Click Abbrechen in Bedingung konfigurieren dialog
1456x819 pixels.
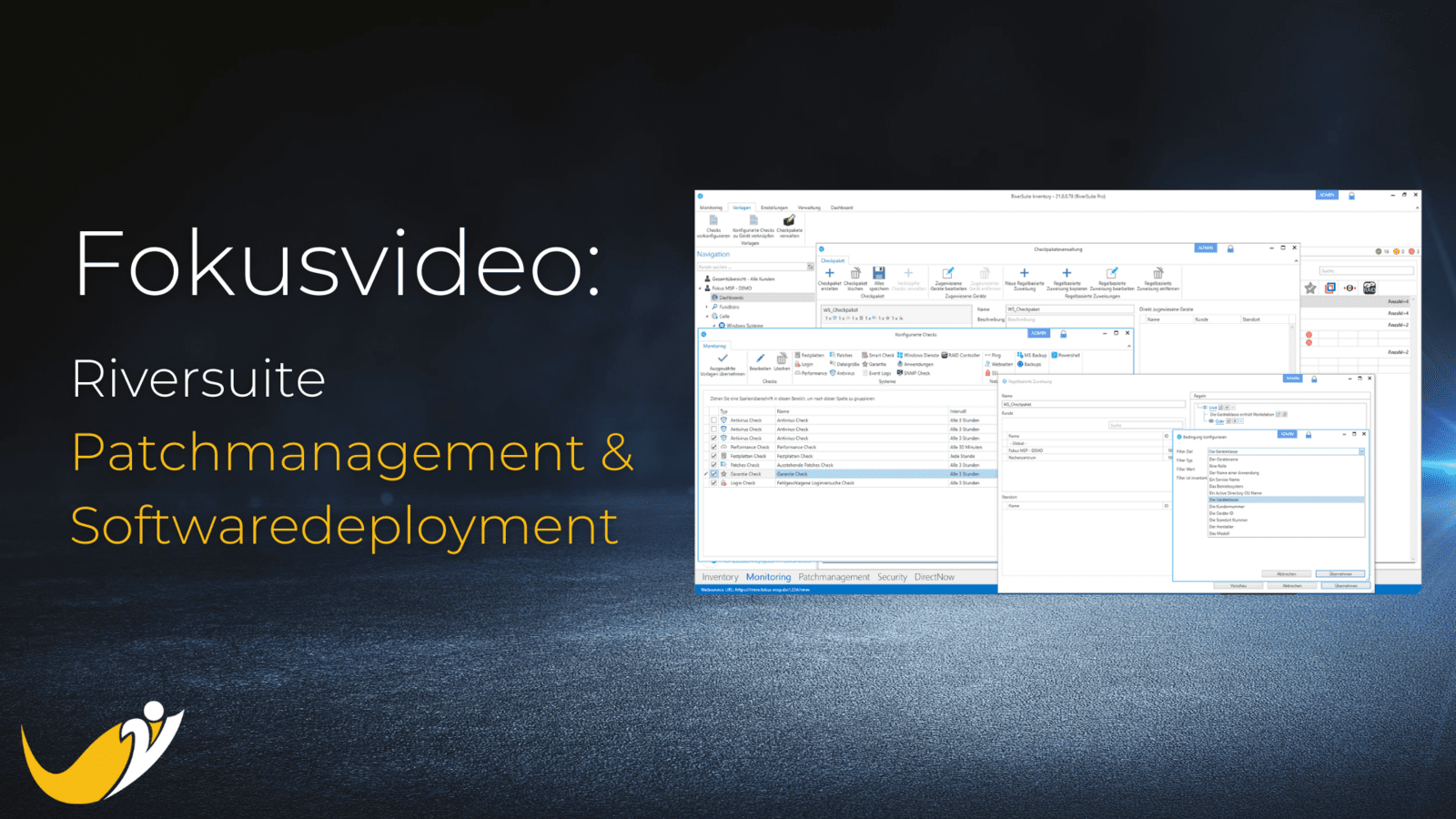click(1287, 574)
